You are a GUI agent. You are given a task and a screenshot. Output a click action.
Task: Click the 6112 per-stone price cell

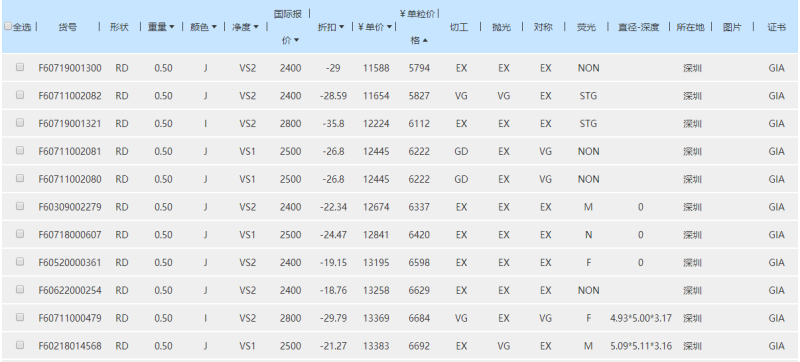point(419,123)
